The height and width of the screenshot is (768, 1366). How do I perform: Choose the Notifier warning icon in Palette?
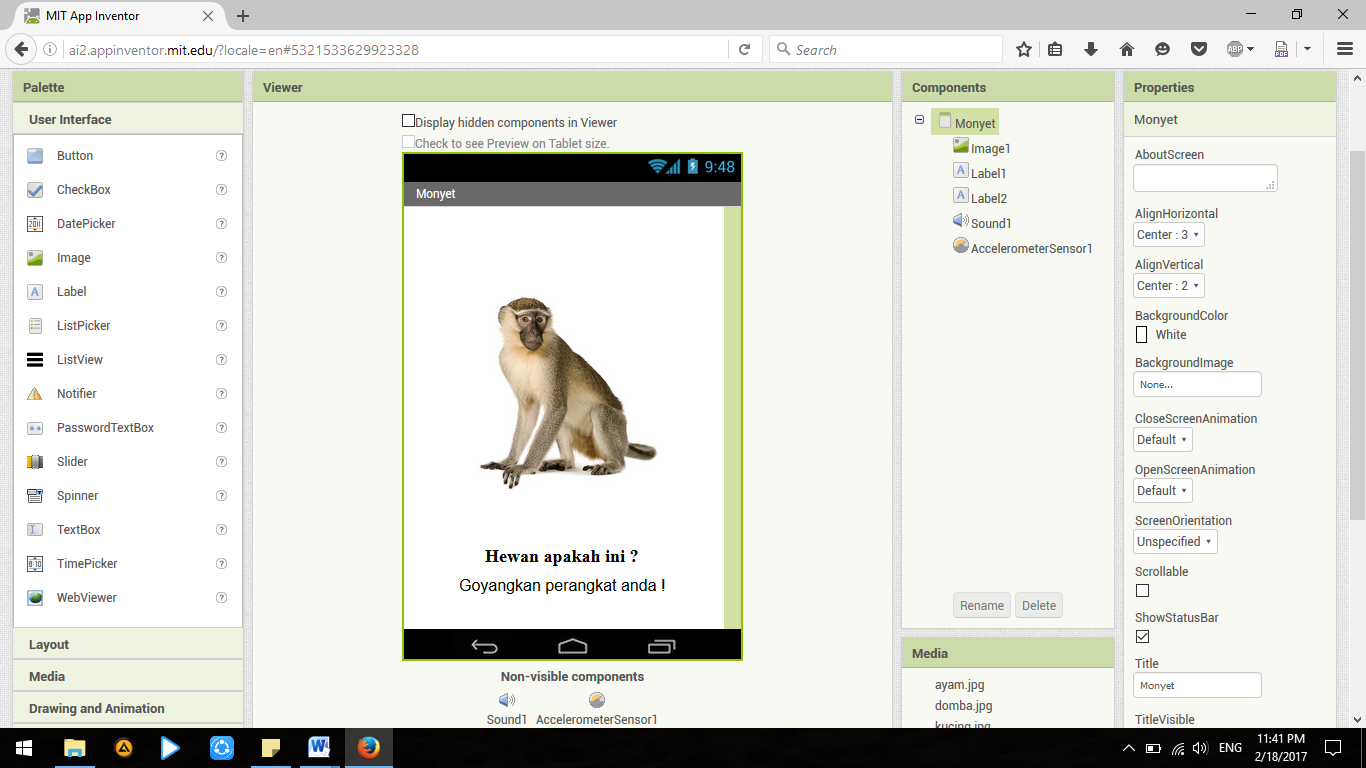(35, 394)
